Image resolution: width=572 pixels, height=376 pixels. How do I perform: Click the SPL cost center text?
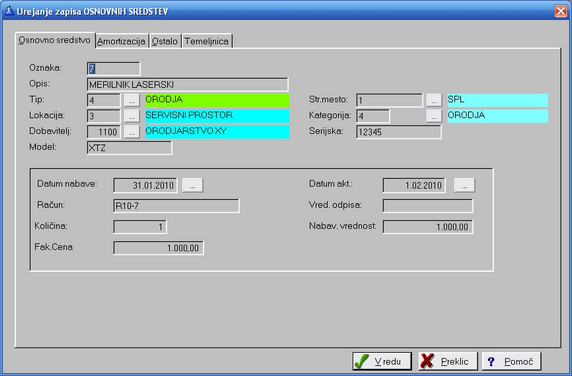click(x=498, y=100)
